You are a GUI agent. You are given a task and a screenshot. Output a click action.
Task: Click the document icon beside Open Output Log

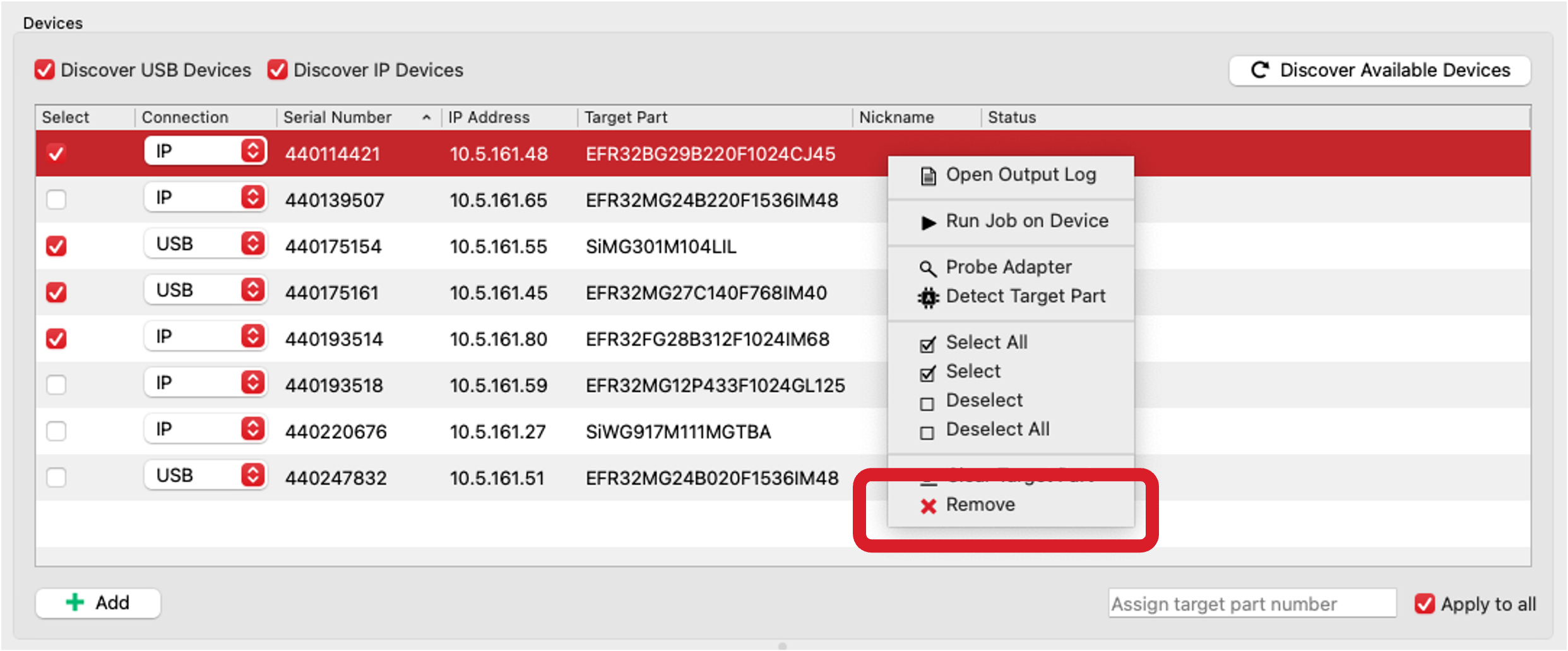pyautogui.click(x=927, y=175)
